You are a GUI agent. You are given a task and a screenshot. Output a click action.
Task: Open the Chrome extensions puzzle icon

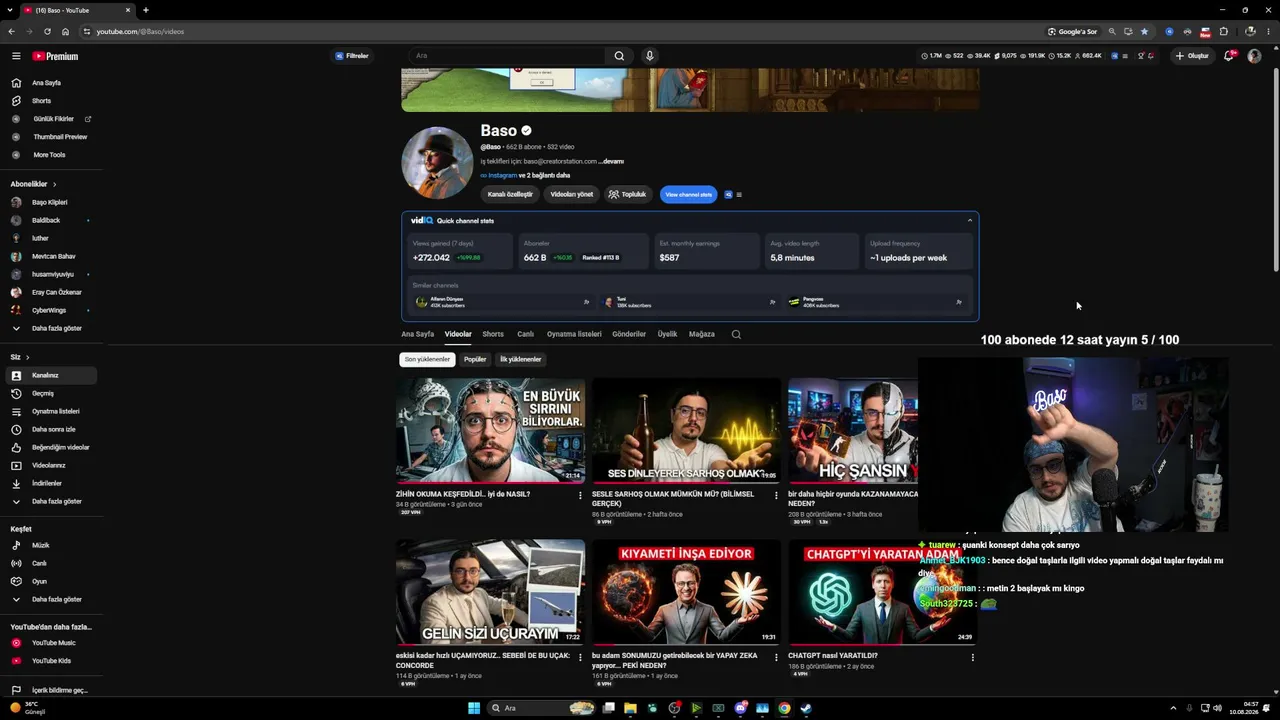1223,31
